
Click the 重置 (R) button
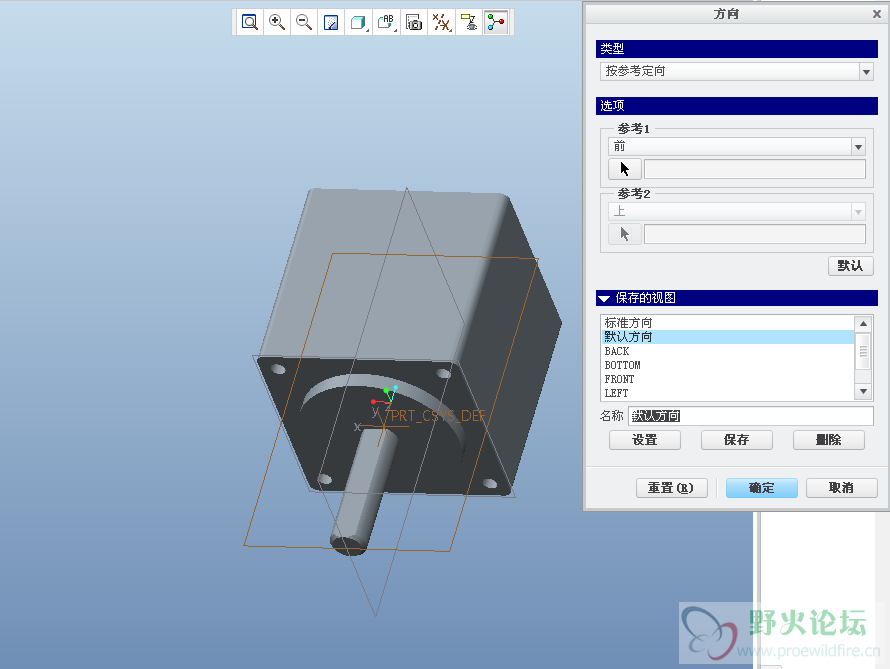(671, 488)
